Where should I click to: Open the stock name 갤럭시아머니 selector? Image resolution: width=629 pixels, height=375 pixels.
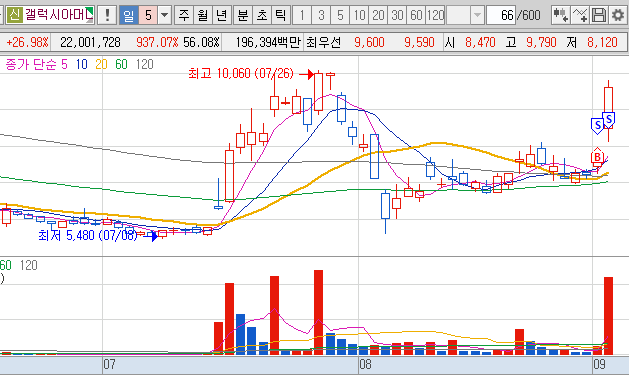point(58,15)
